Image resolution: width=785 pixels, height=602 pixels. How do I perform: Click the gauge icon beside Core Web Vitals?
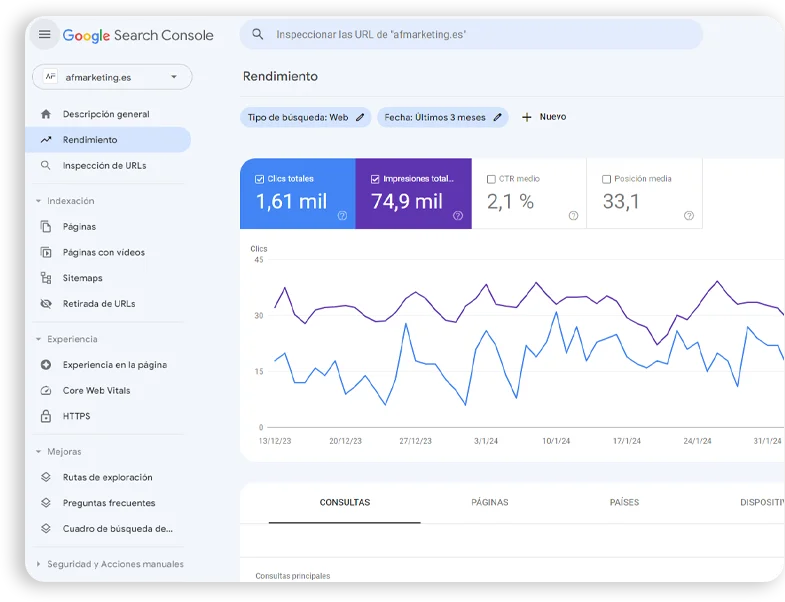pyautogui.click(x=46, y=391)
